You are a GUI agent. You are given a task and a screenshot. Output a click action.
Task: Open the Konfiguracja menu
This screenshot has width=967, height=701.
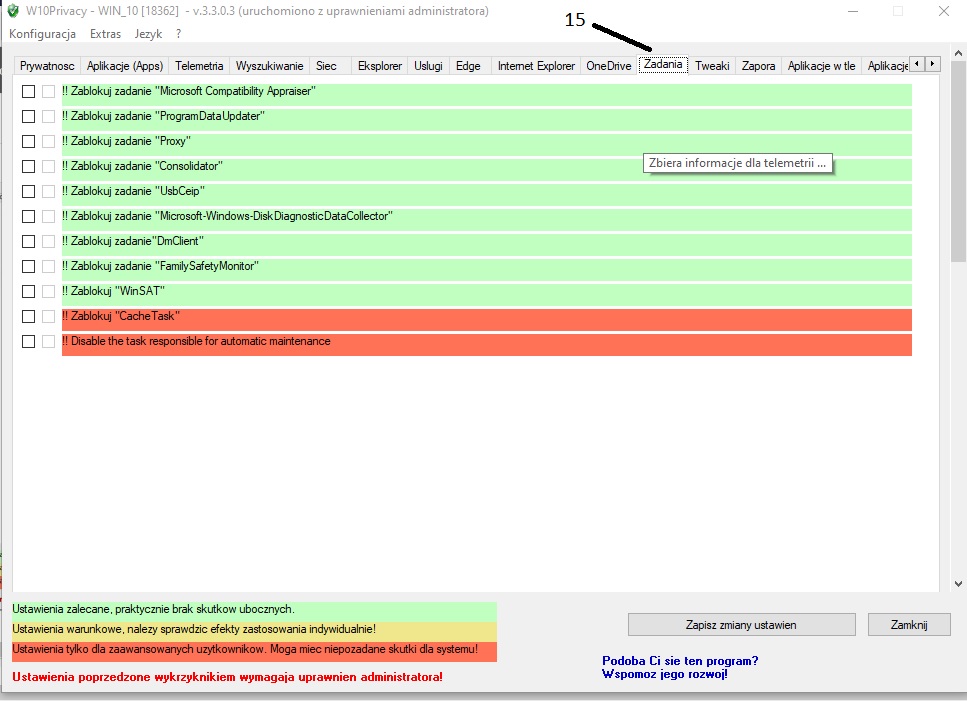pyautogui.click(x=43, y=34)
